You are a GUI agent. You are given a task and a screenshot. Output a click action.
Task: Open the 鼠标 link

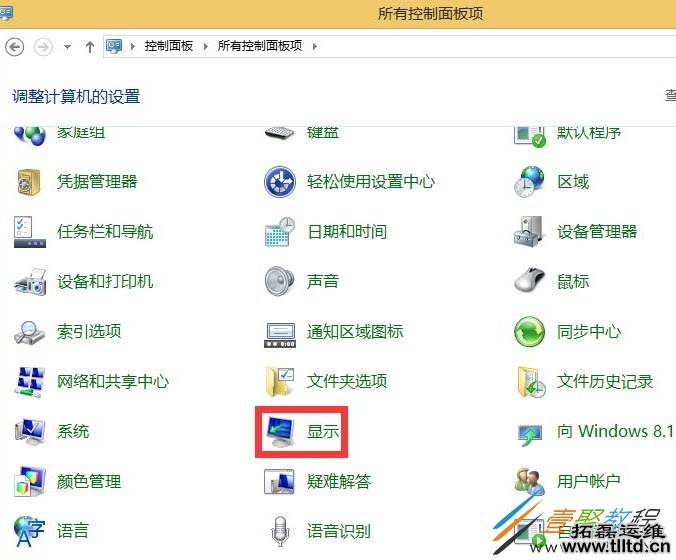coord(573,282)
